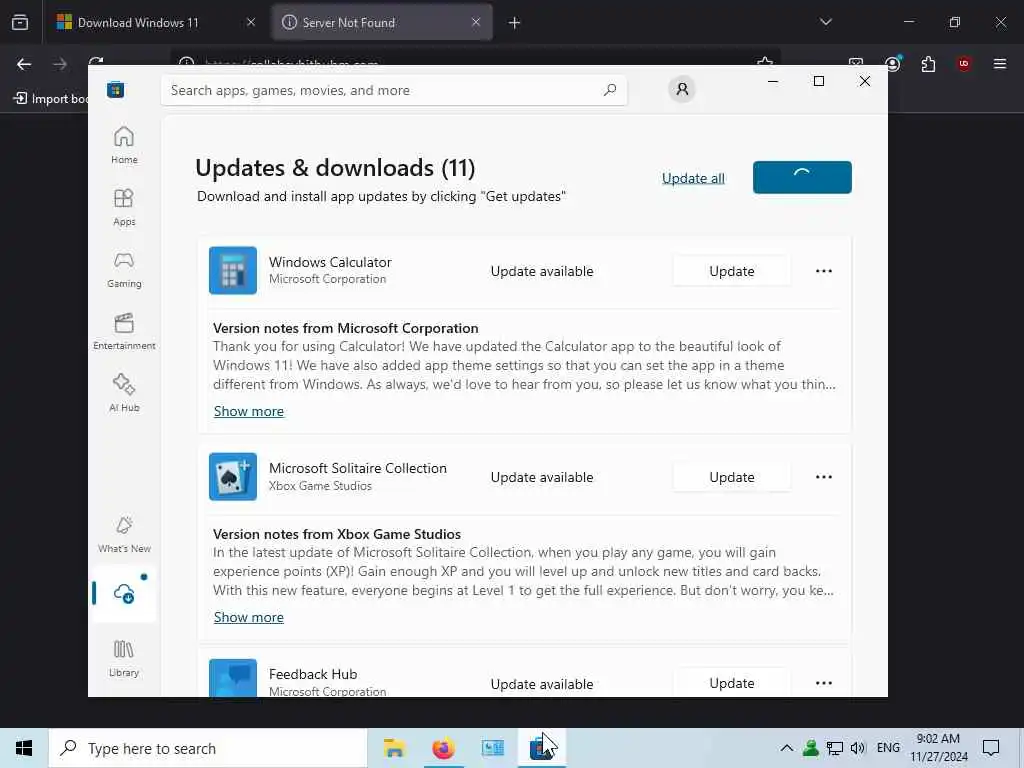The image size is (1024, 768).
Task: Open the Apps section in sidebar
Action: click(x=124, y=207)
